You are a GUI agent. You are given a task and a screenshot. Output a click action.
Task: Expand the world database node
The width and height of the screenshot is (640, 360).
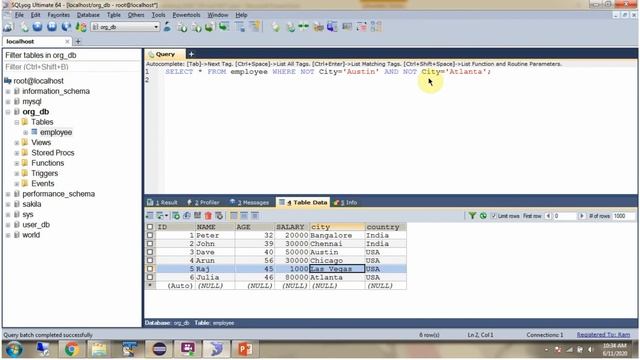tap(8, 235)
